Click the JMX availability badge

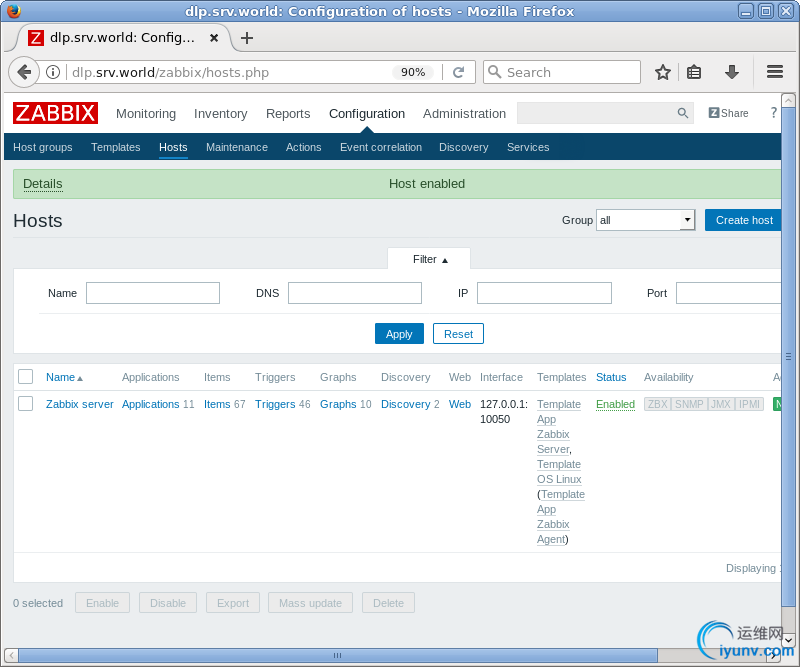pyautogui.click(x=720, y=404)
